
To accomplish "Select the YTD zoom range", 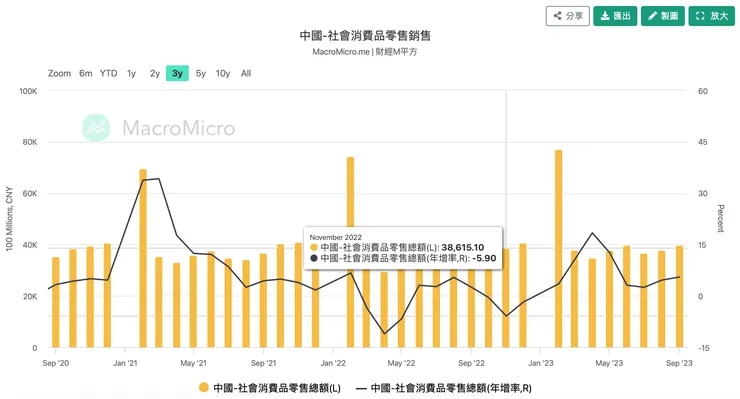I will (x=108, y=73).
